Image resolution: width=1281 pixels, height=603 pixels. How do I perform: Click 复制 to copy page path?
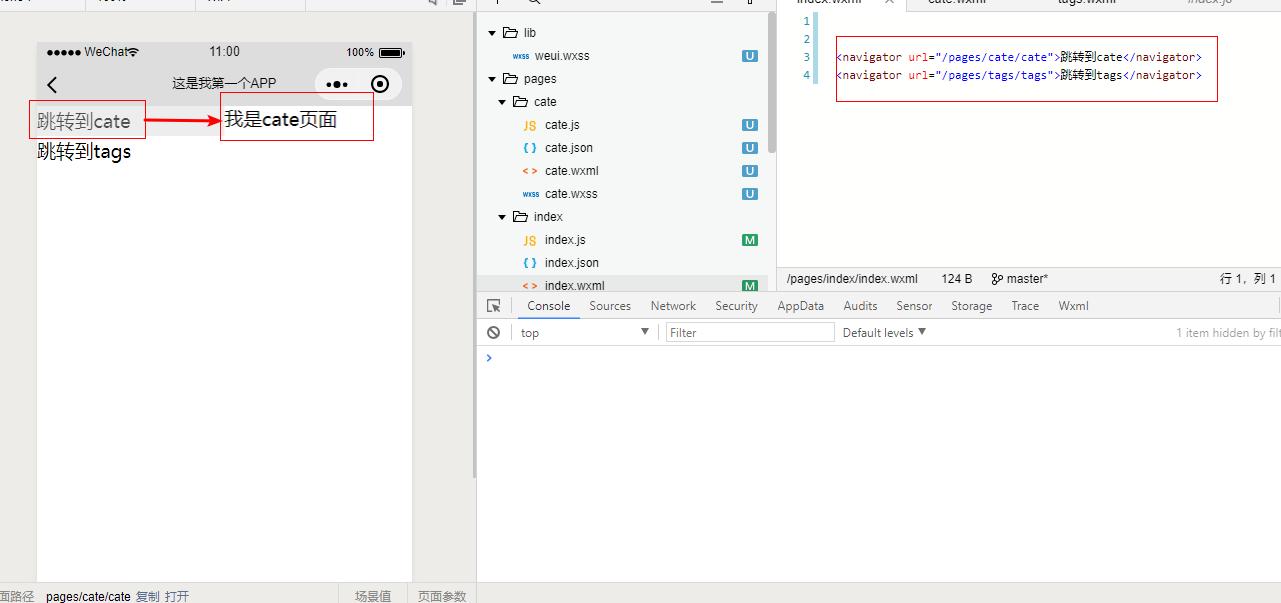pos(147,596)
